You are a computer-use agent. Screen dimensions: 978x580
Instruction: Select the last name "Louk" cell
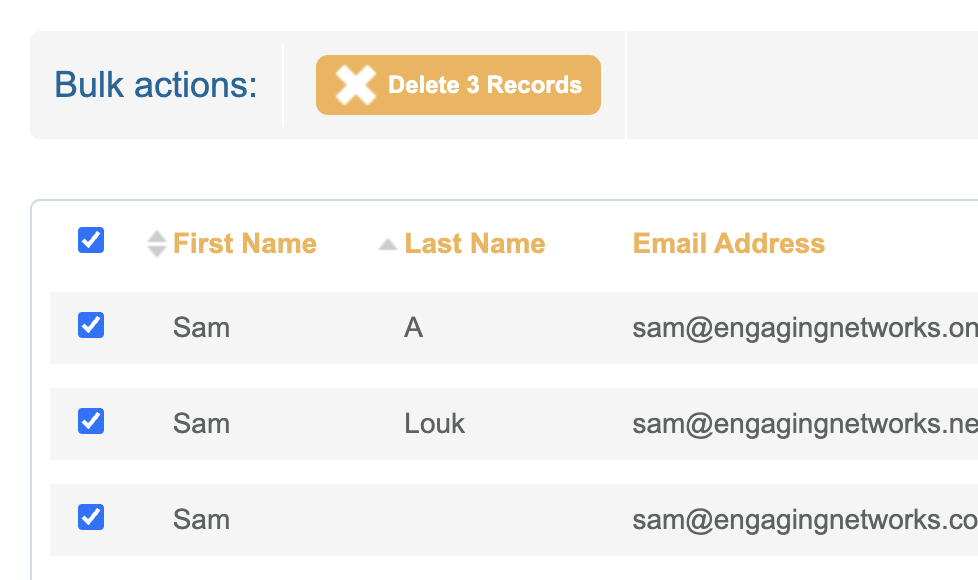pos(434,424)
